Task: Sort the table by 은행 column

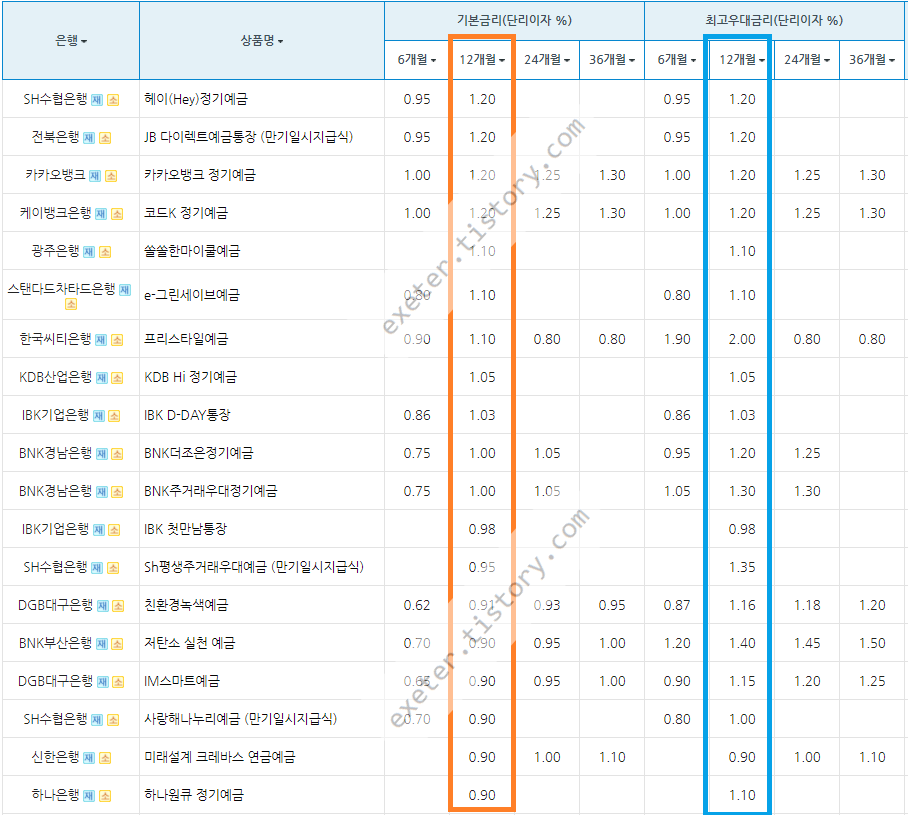Action: 71,41
